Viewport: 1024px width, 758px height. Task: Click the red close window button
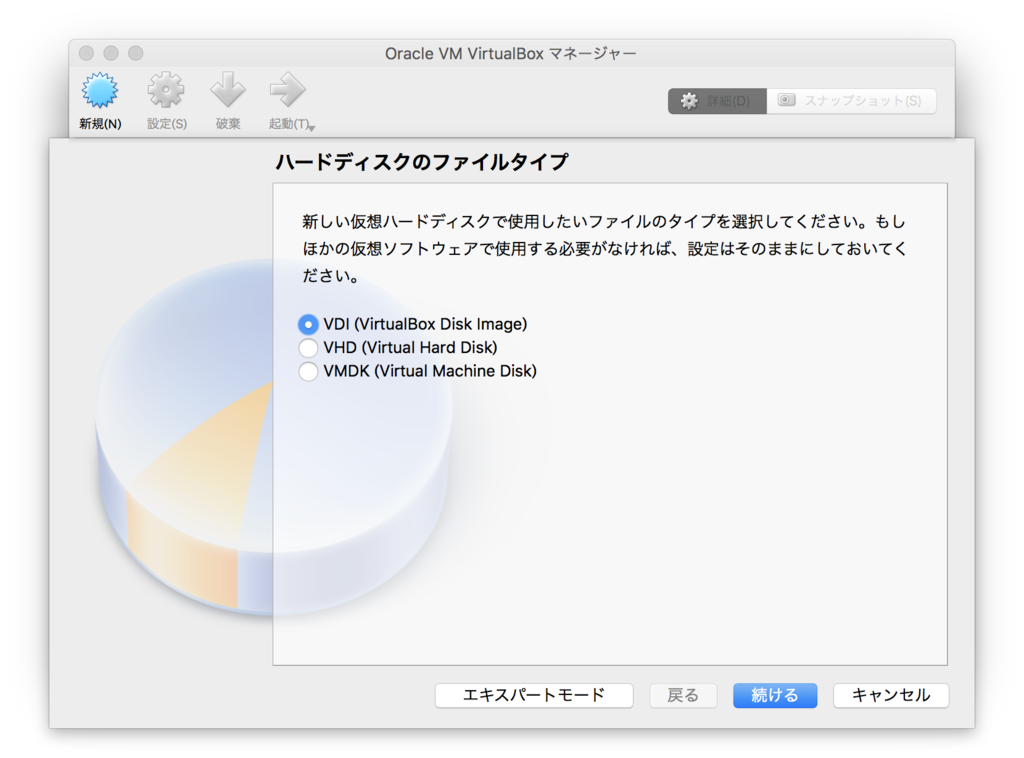click(x=86, y=53)
